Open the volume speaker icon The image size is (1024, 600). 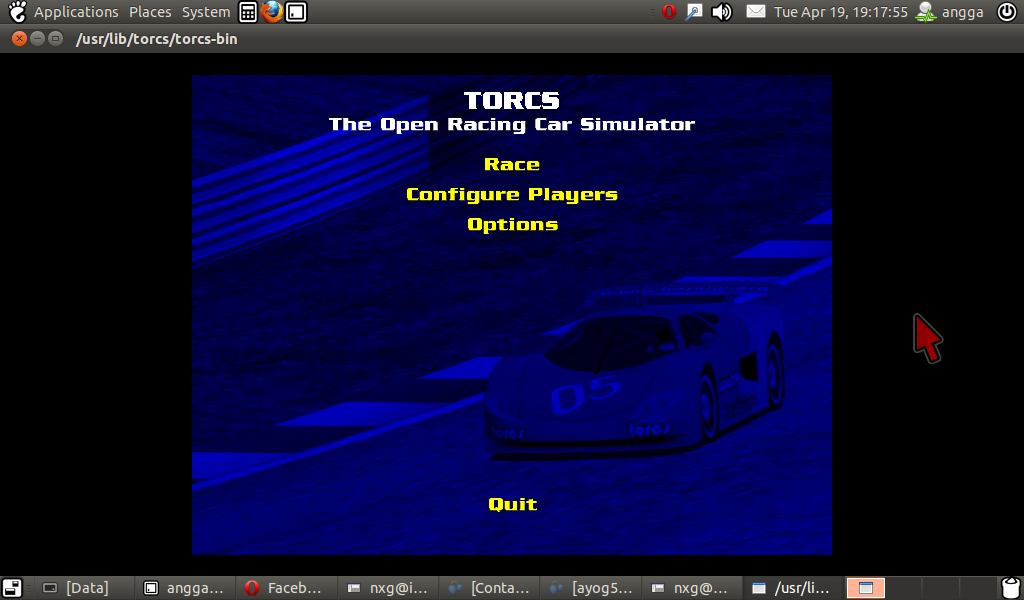[721, 12]
